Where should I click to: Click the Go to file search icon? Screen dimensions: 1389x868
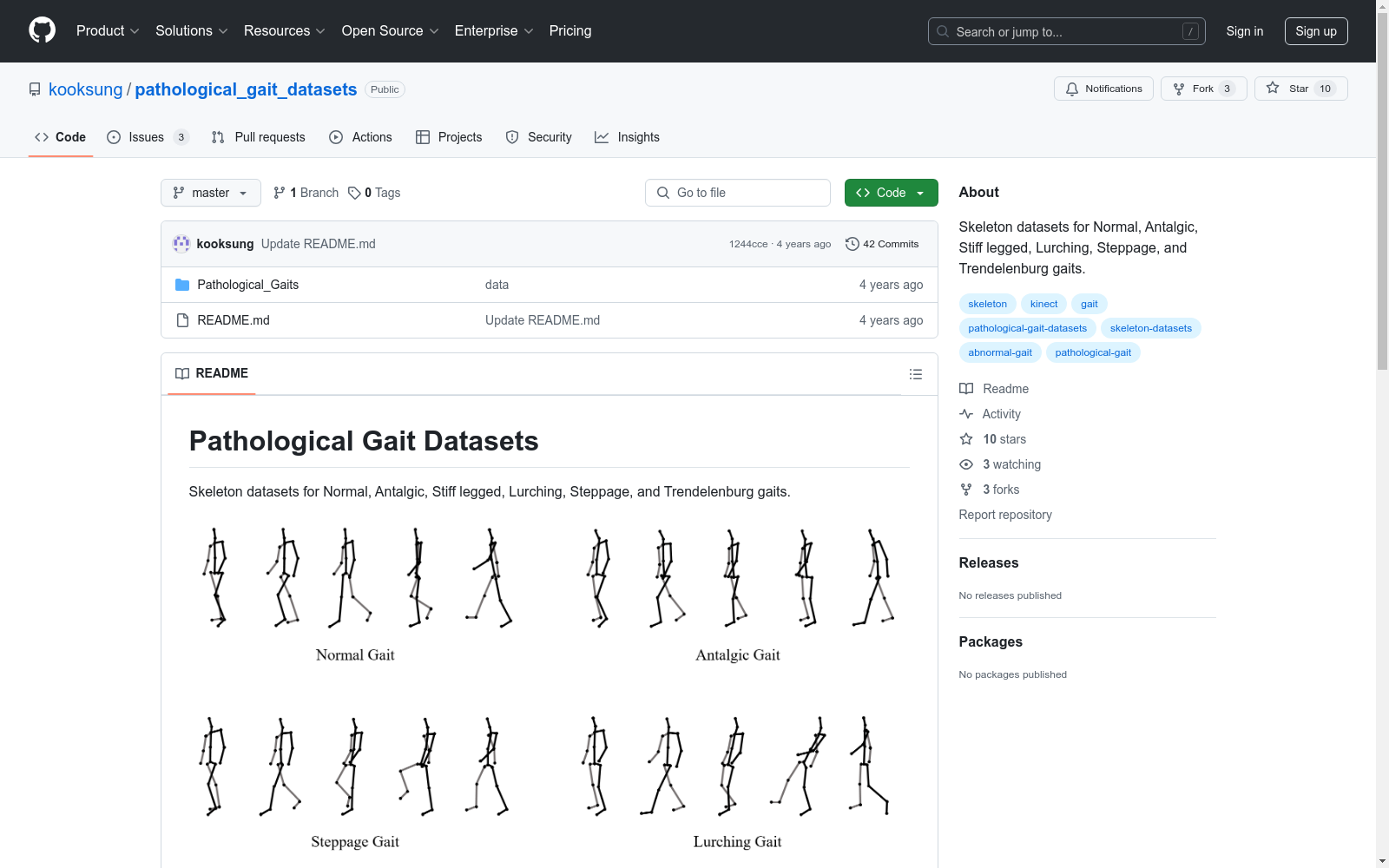click(662, 193)
